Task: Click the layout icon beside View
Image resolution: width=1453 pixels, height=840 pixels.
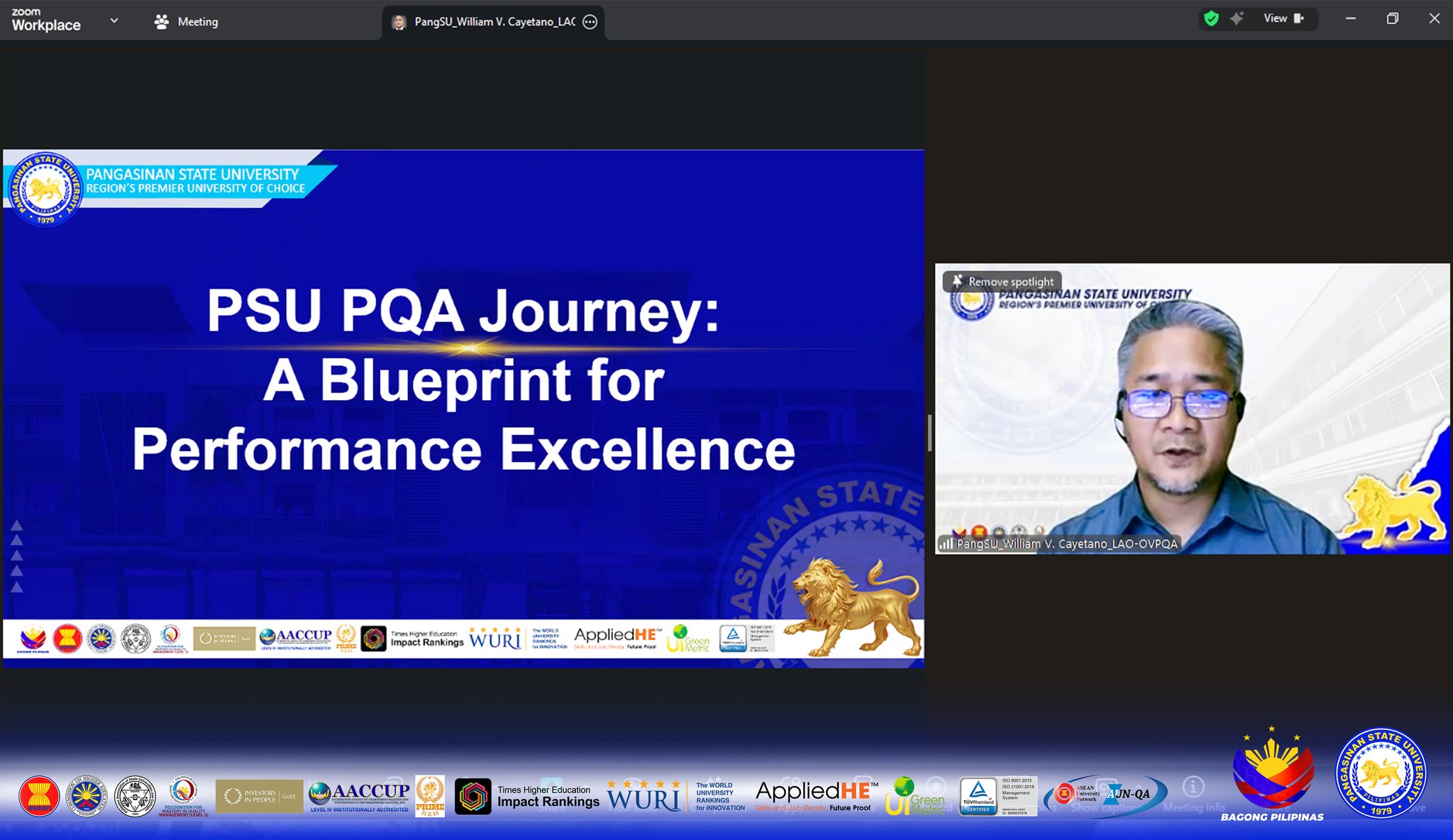Action: [x=1299, y=18]
